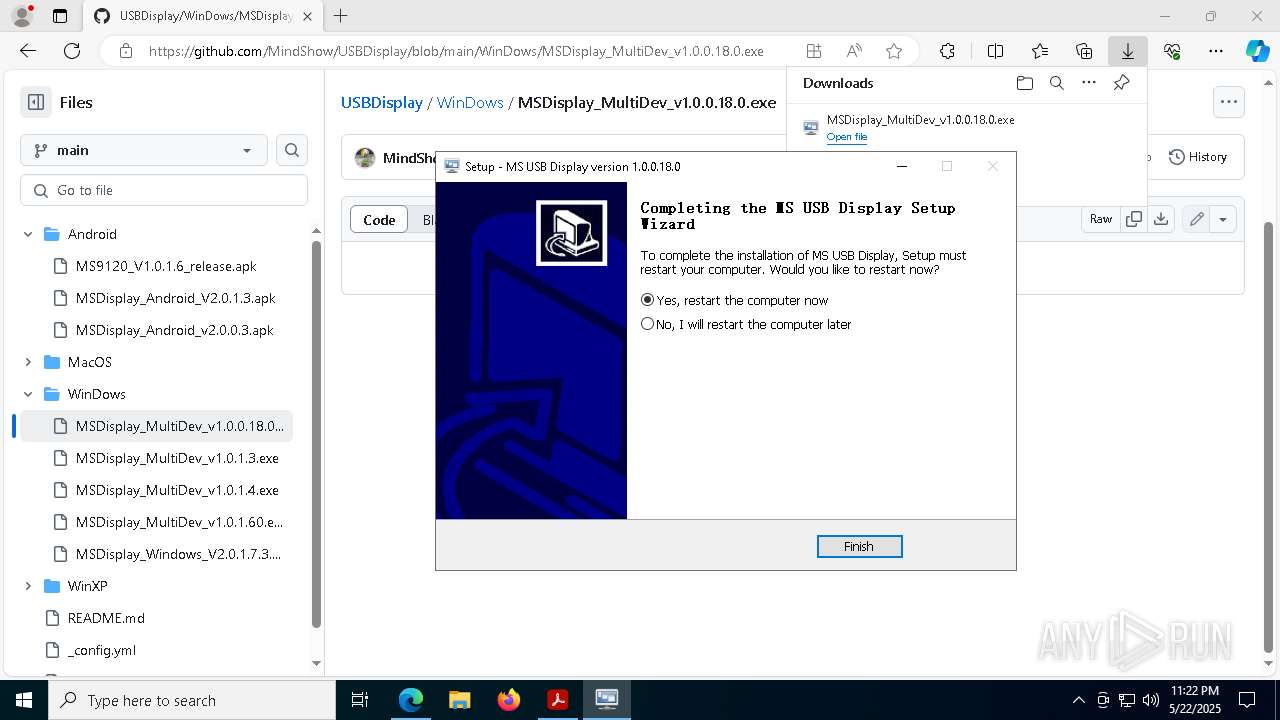Open Windows notification center icon
This screenshot has height=720, width=1280.
pyautogui.click(x=1247, y=700)
